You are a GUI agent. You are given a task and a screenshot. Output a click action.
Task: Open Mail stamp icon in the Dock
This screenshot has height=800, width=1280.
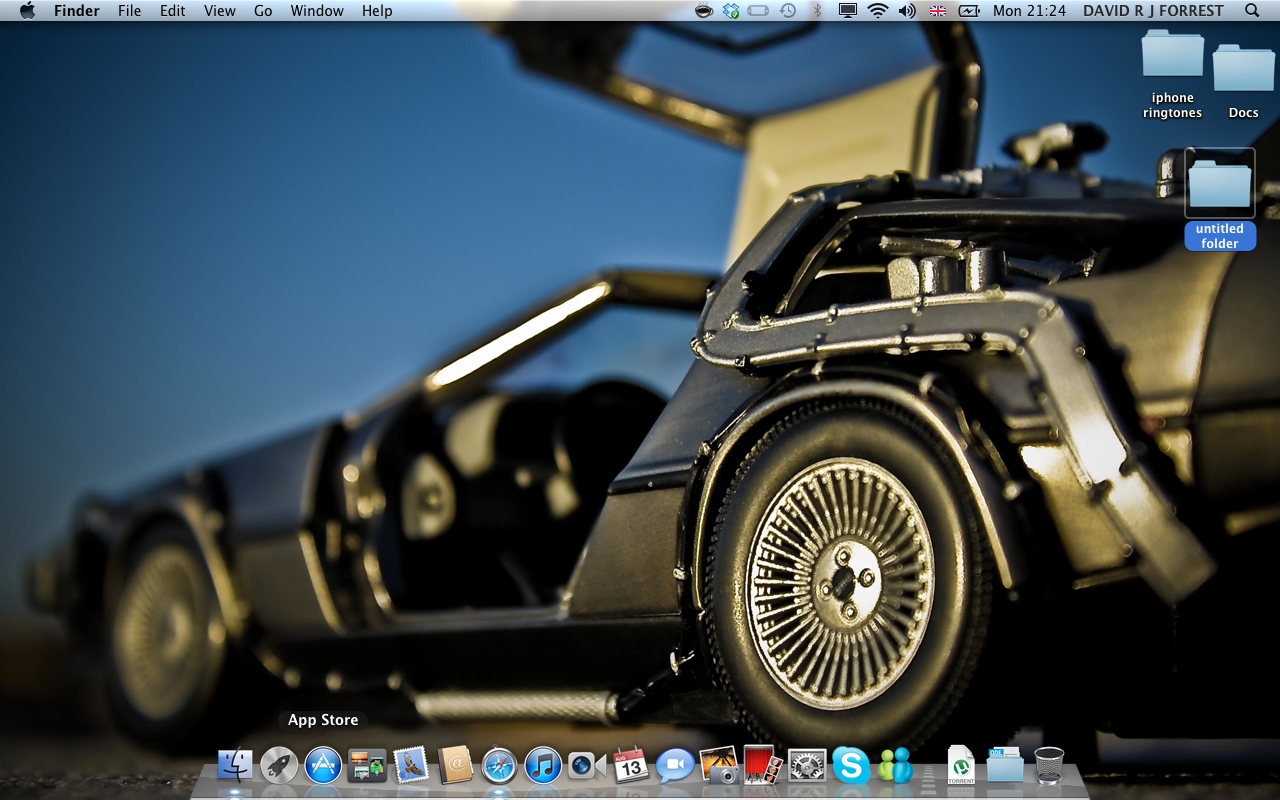pyautogui.click(x=411, y=766)
